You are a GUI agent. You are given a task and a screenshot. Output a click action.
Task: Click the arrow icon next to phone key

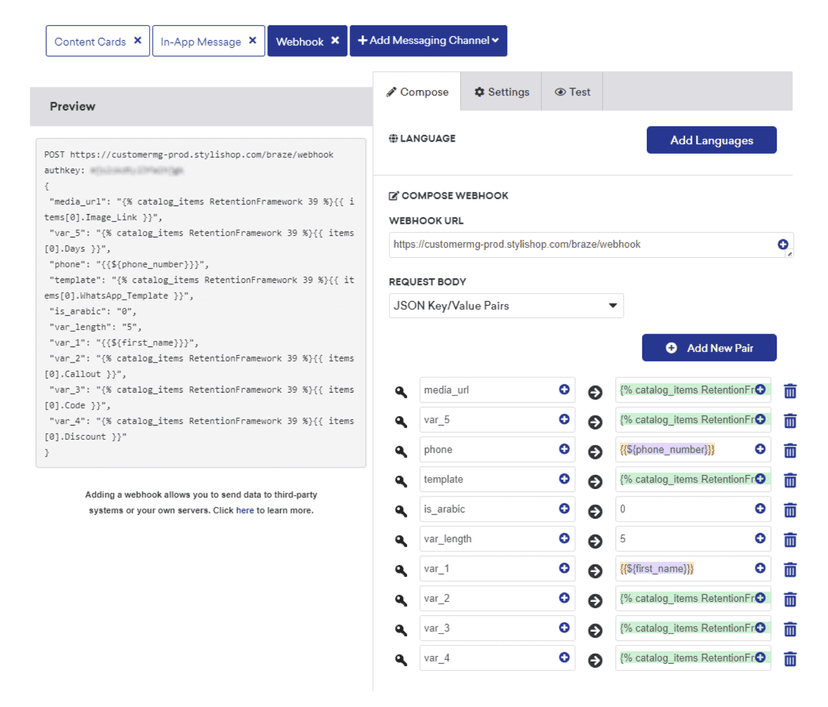(x=595, y=450)
